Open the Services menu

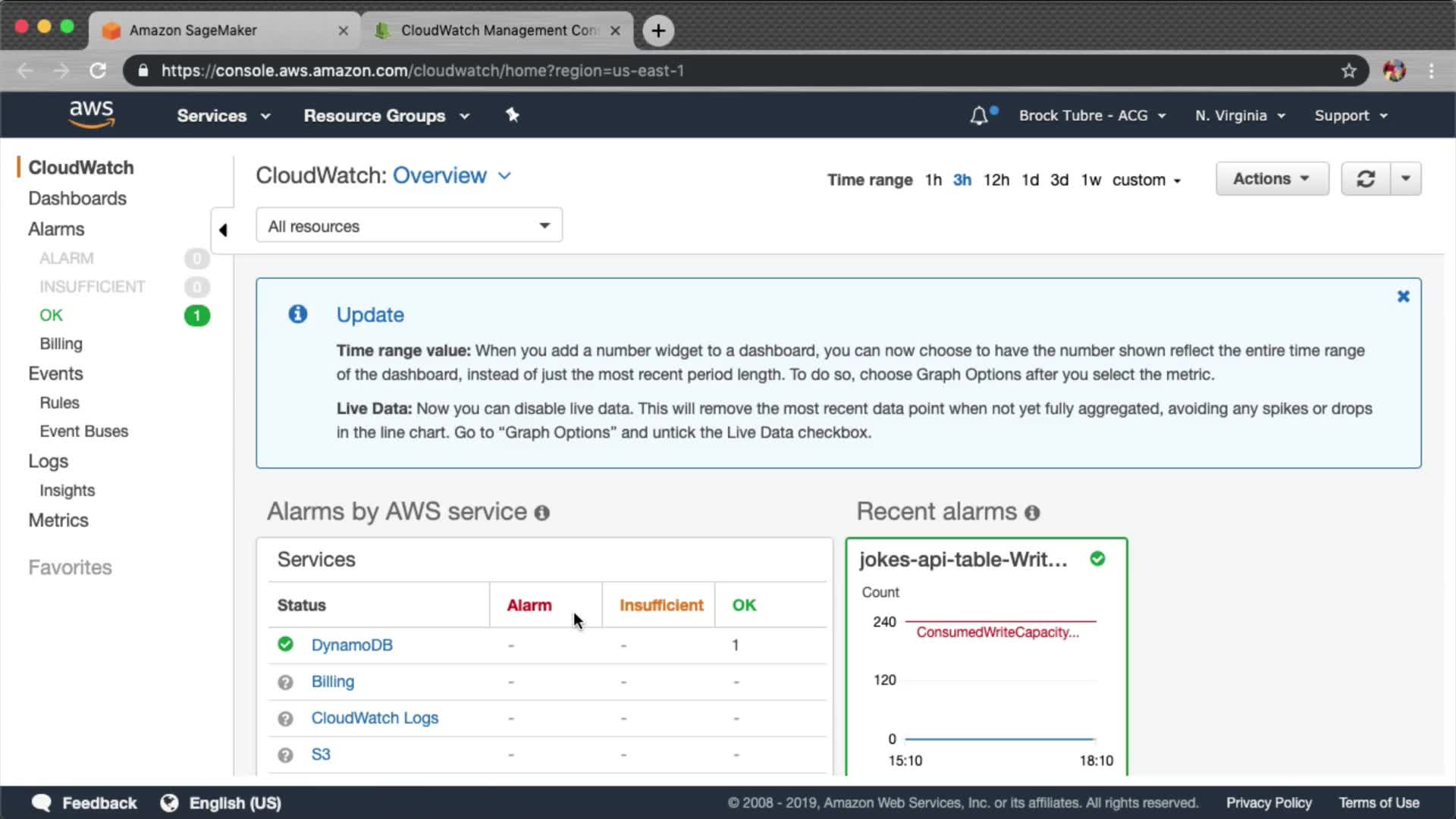[x=223, y=116]
